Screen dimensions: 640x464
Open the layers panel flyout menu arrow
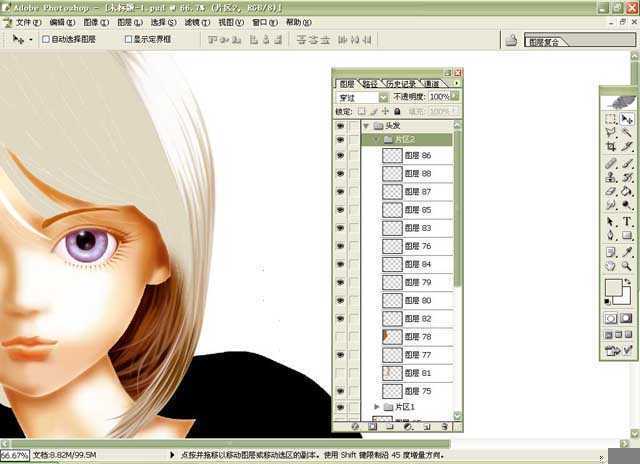[x=456, y=83]
